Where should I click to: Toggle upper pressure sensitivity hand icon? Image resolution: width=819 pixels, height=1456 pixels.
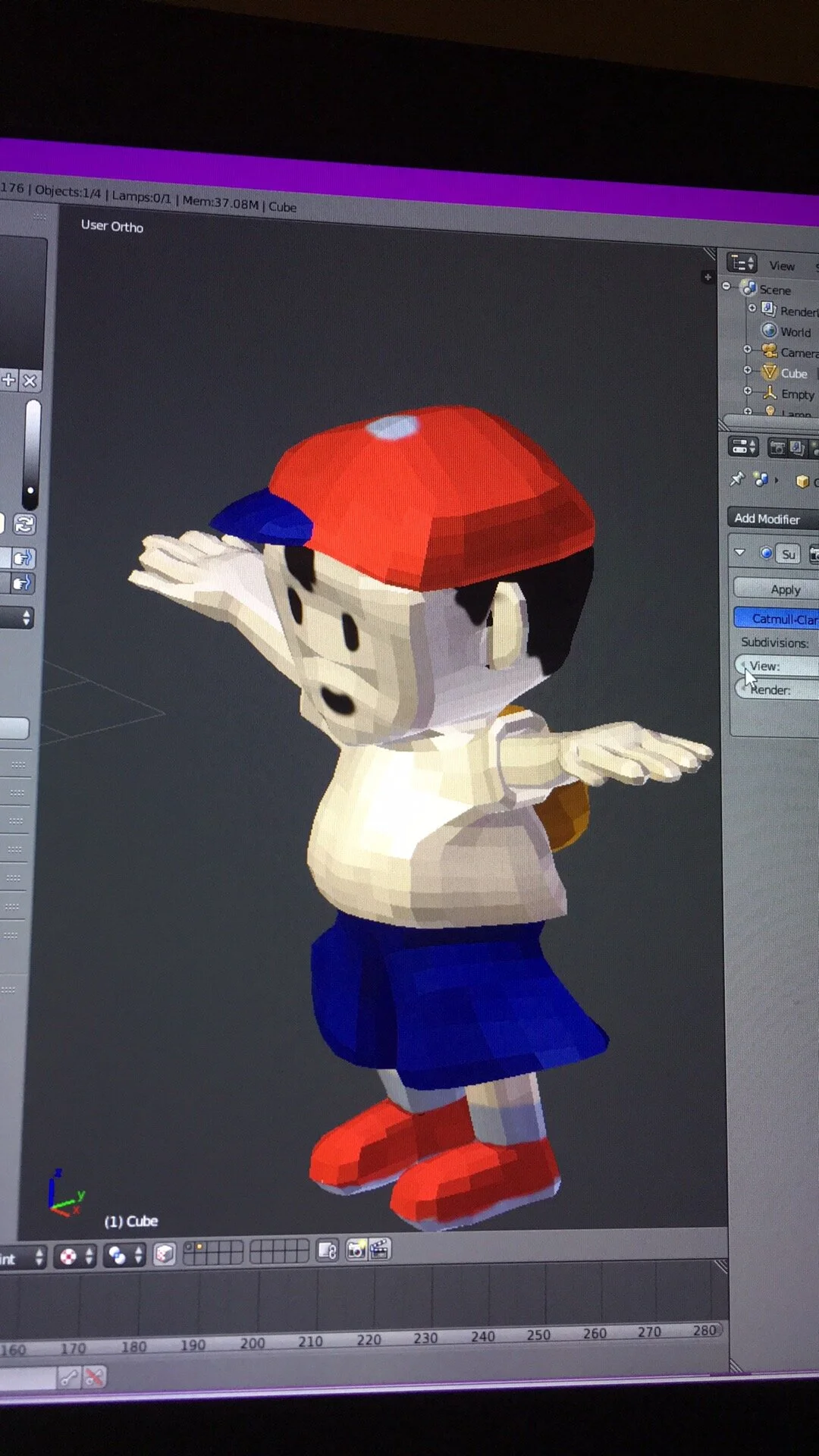22,559
